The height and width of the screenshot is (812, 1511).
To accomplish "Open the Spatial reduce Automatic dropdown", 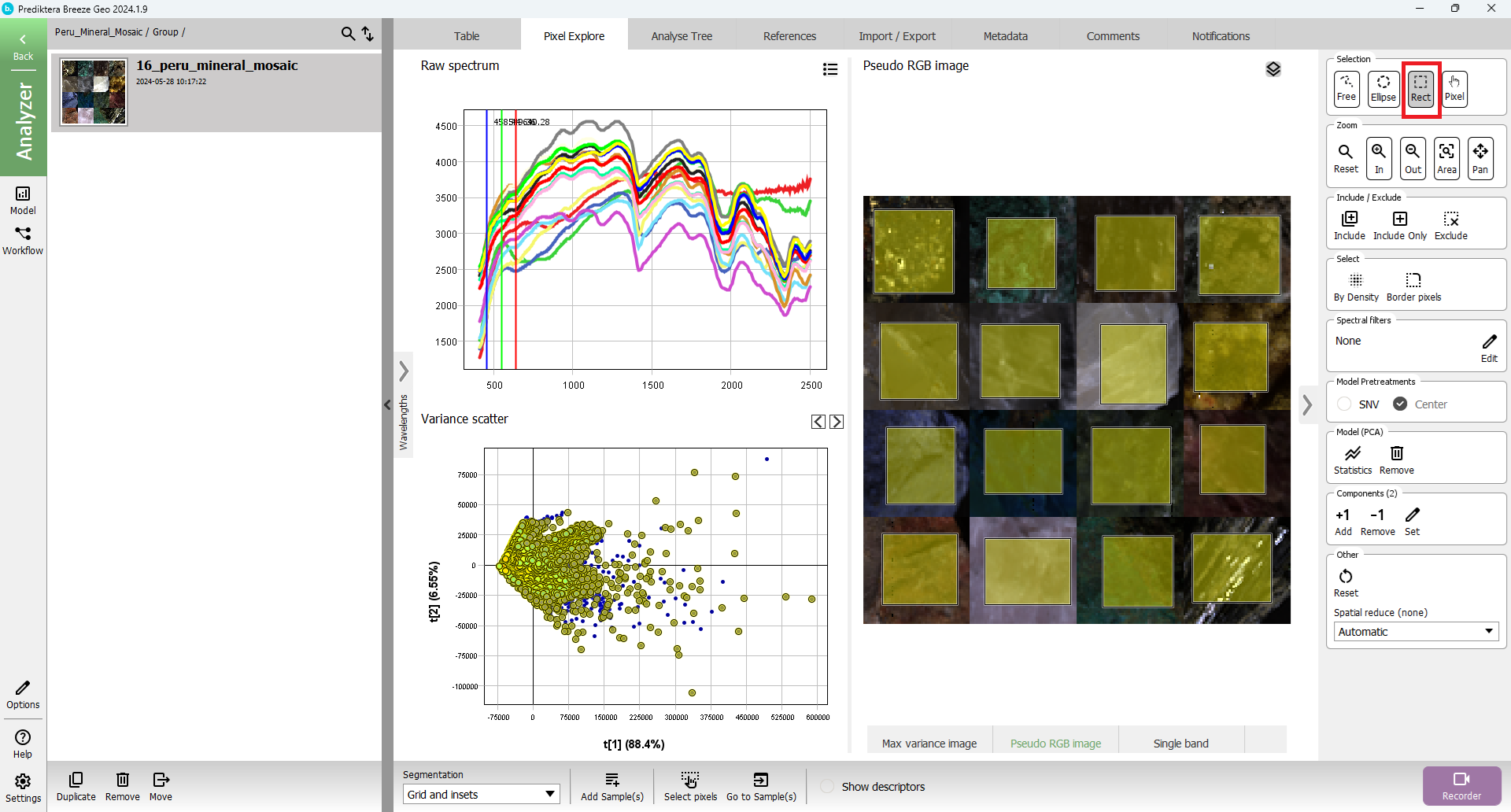I will 1415,632.
